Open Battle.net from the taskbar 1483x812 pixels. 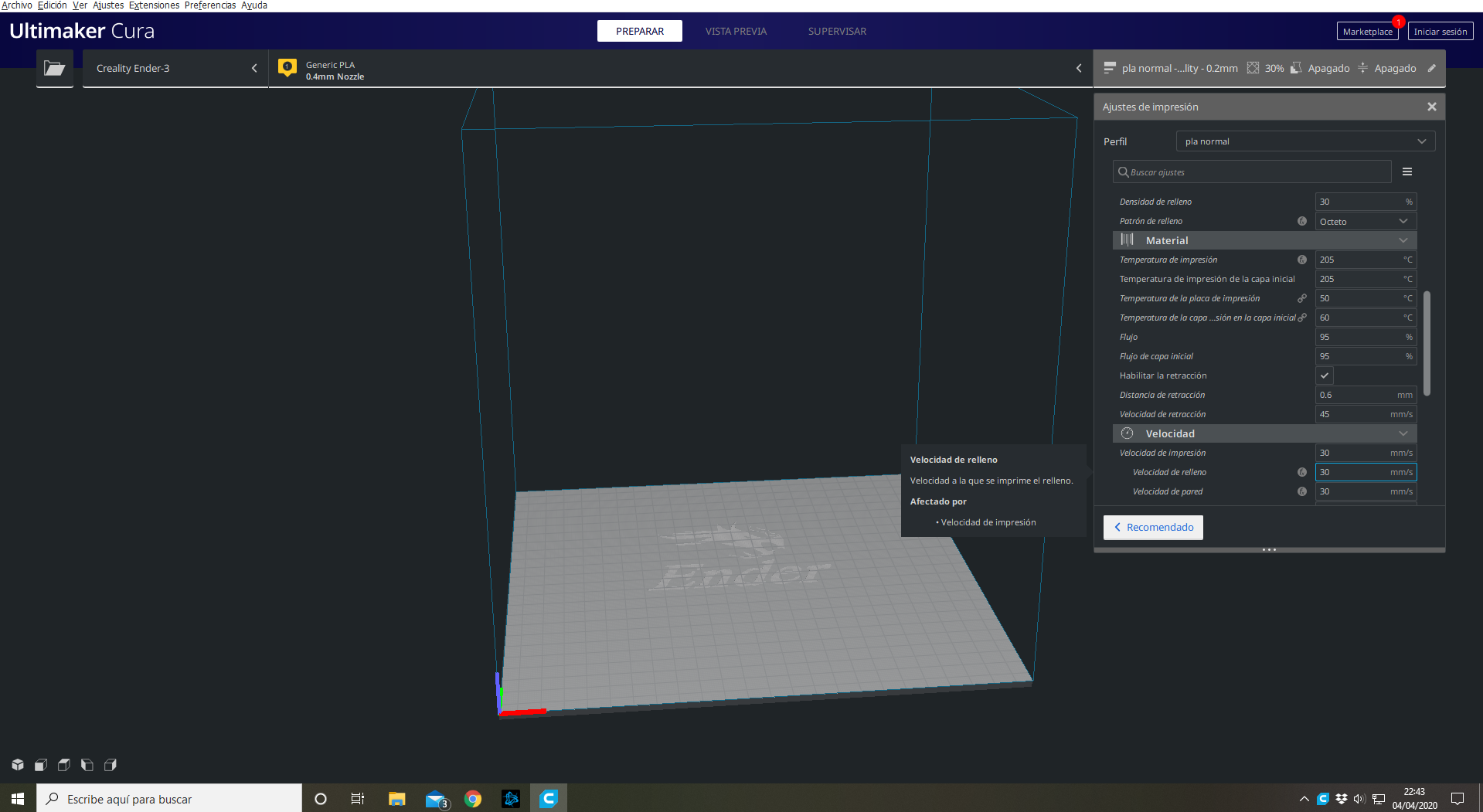coord(511,799)
